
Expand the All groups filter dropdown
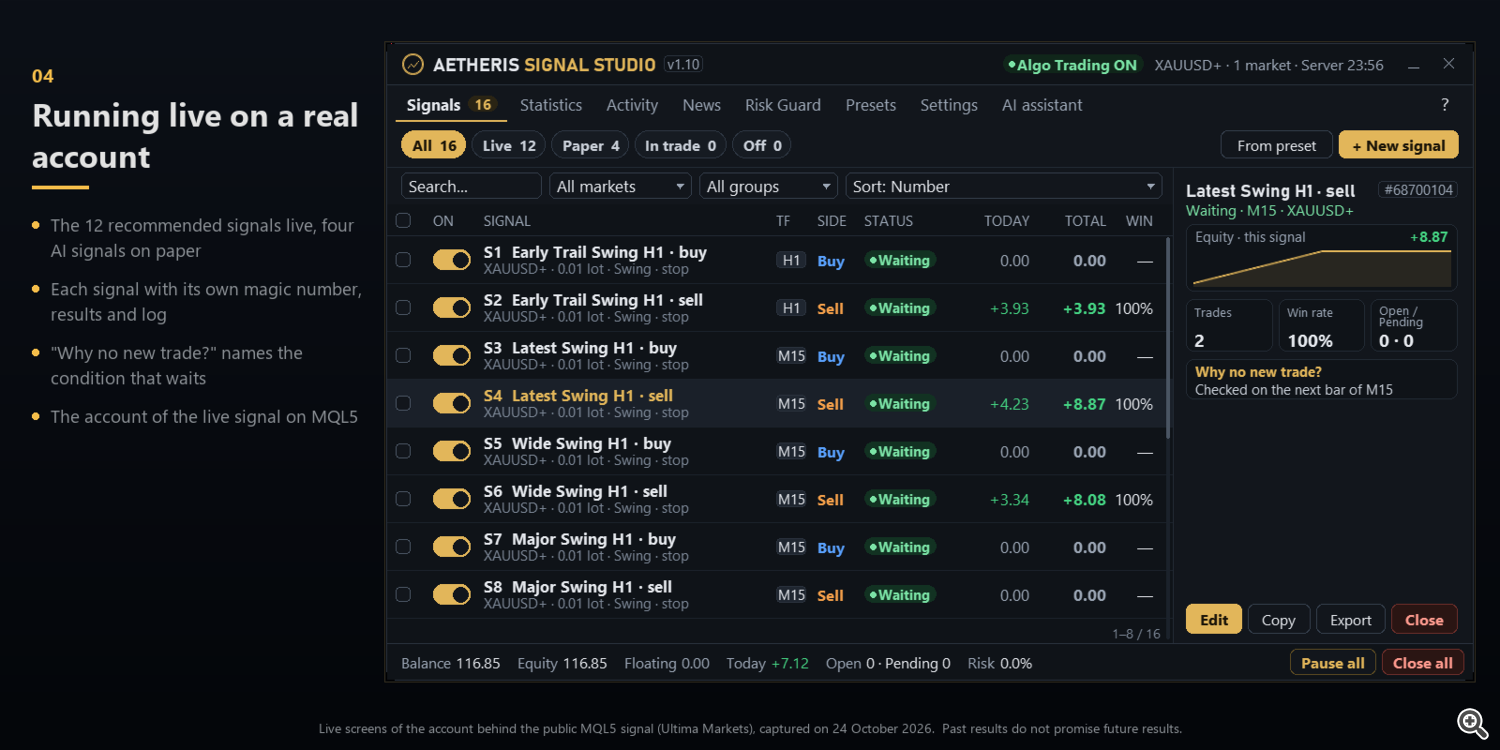pos(768,186)
